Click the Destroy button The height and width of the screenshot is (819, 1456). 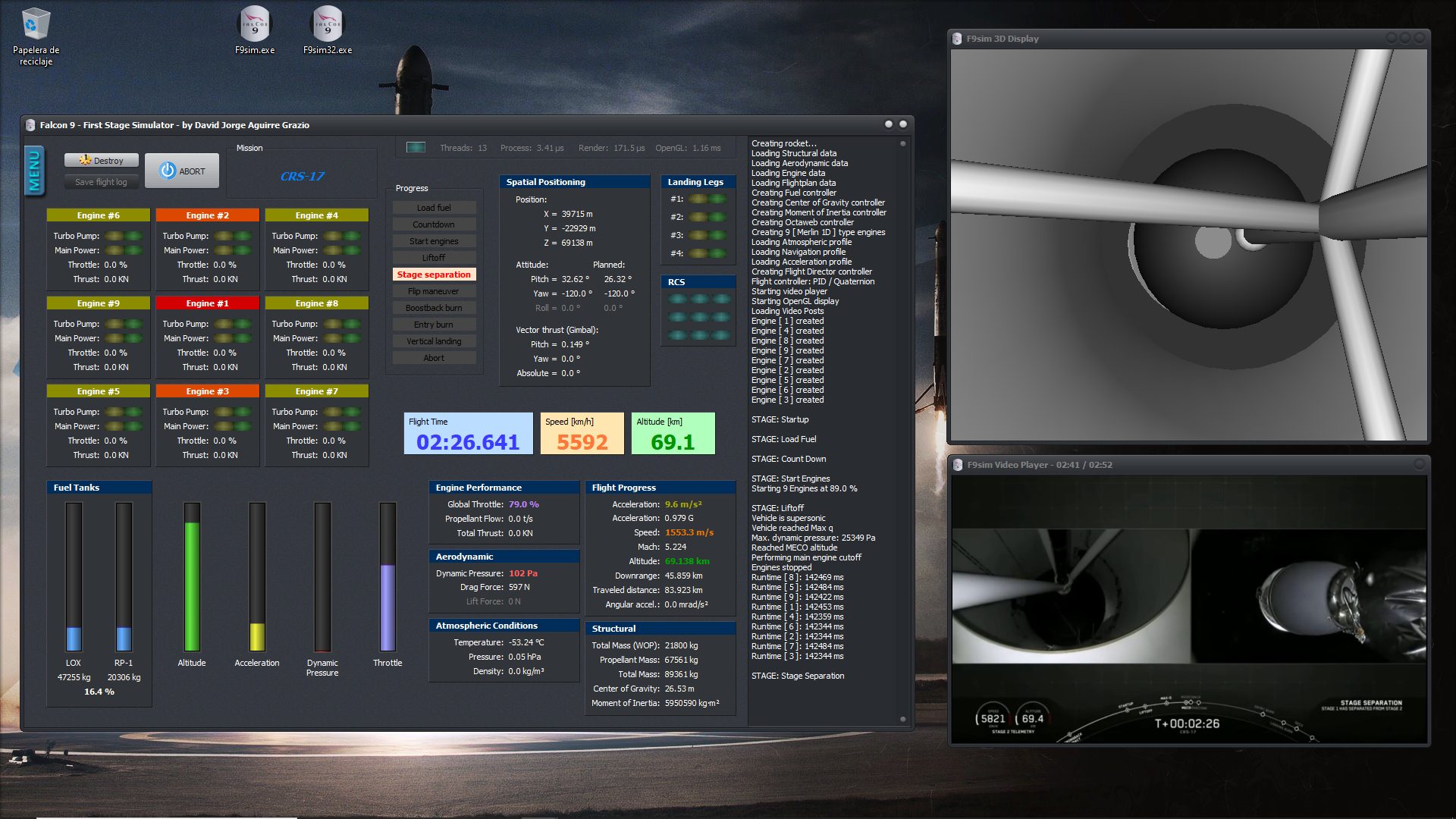click(102, 160)
